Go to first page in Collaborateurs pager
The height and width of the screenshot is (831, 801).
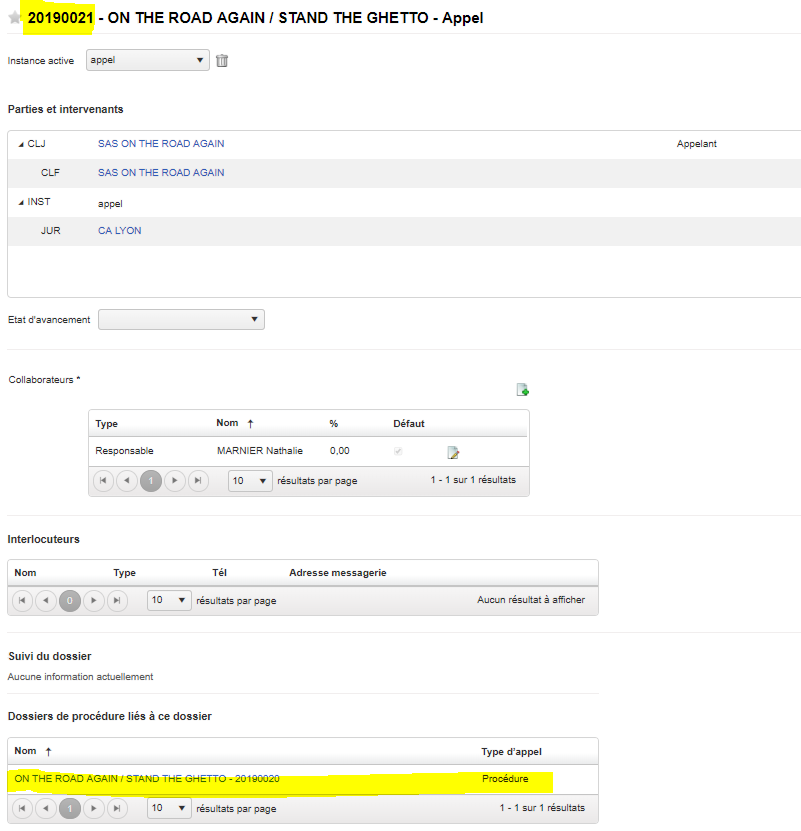[x=103, y=481]
